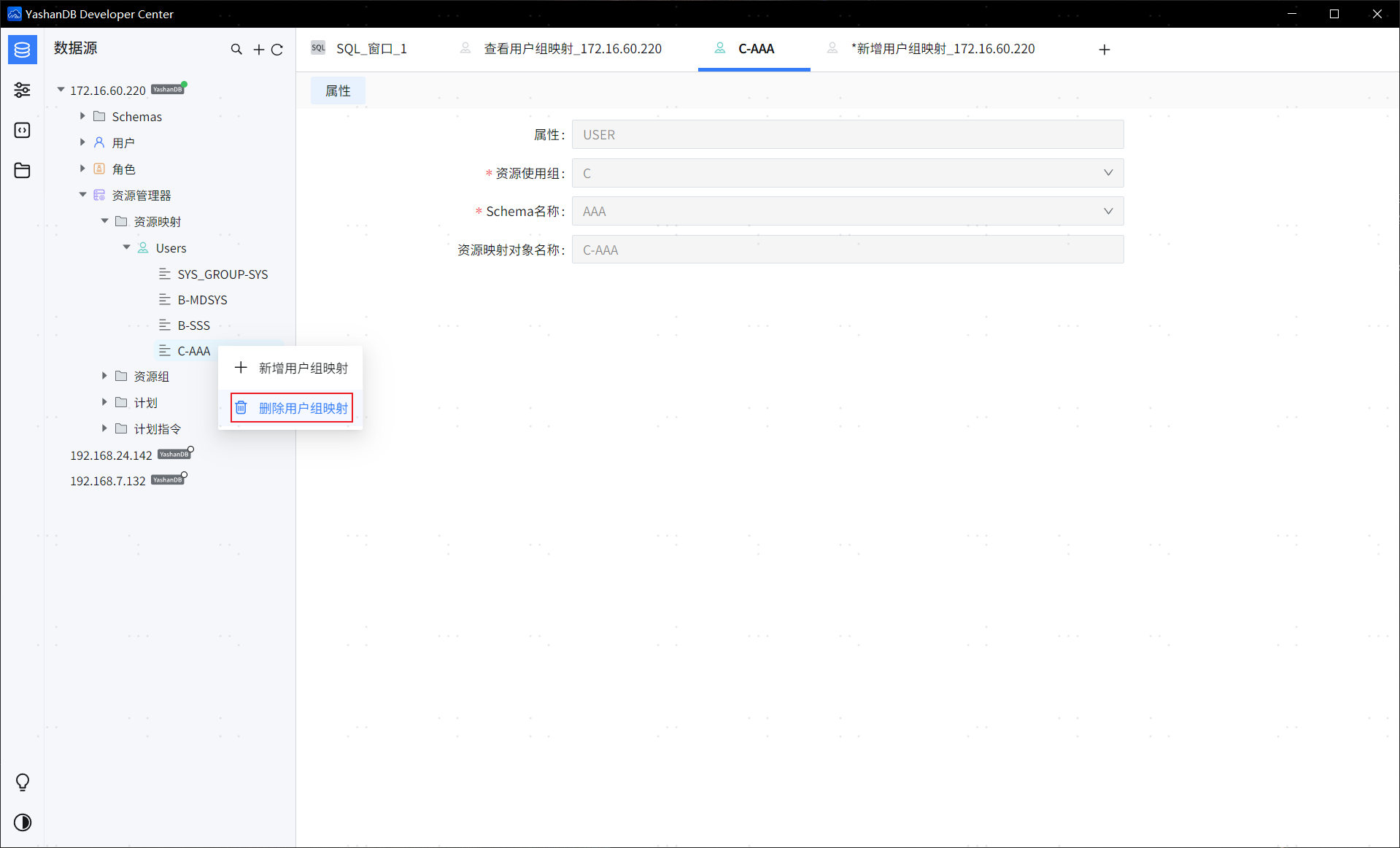
Task: Open the 资源使用组 dropdown
Action: (x=848, y=173)
